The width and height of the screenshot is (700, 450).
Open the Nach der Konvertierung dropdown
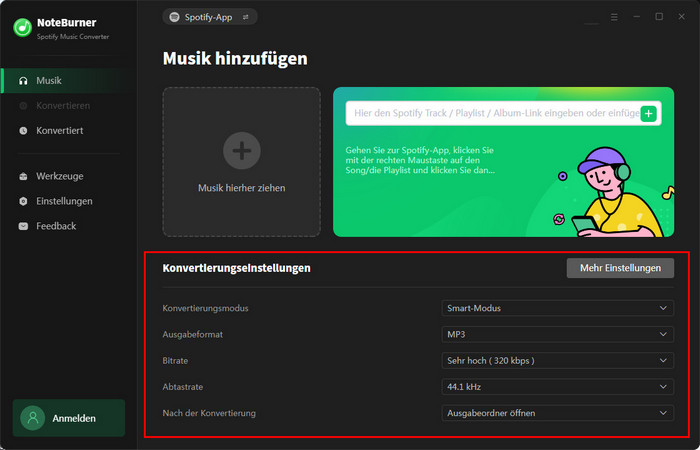coord(557,413)
